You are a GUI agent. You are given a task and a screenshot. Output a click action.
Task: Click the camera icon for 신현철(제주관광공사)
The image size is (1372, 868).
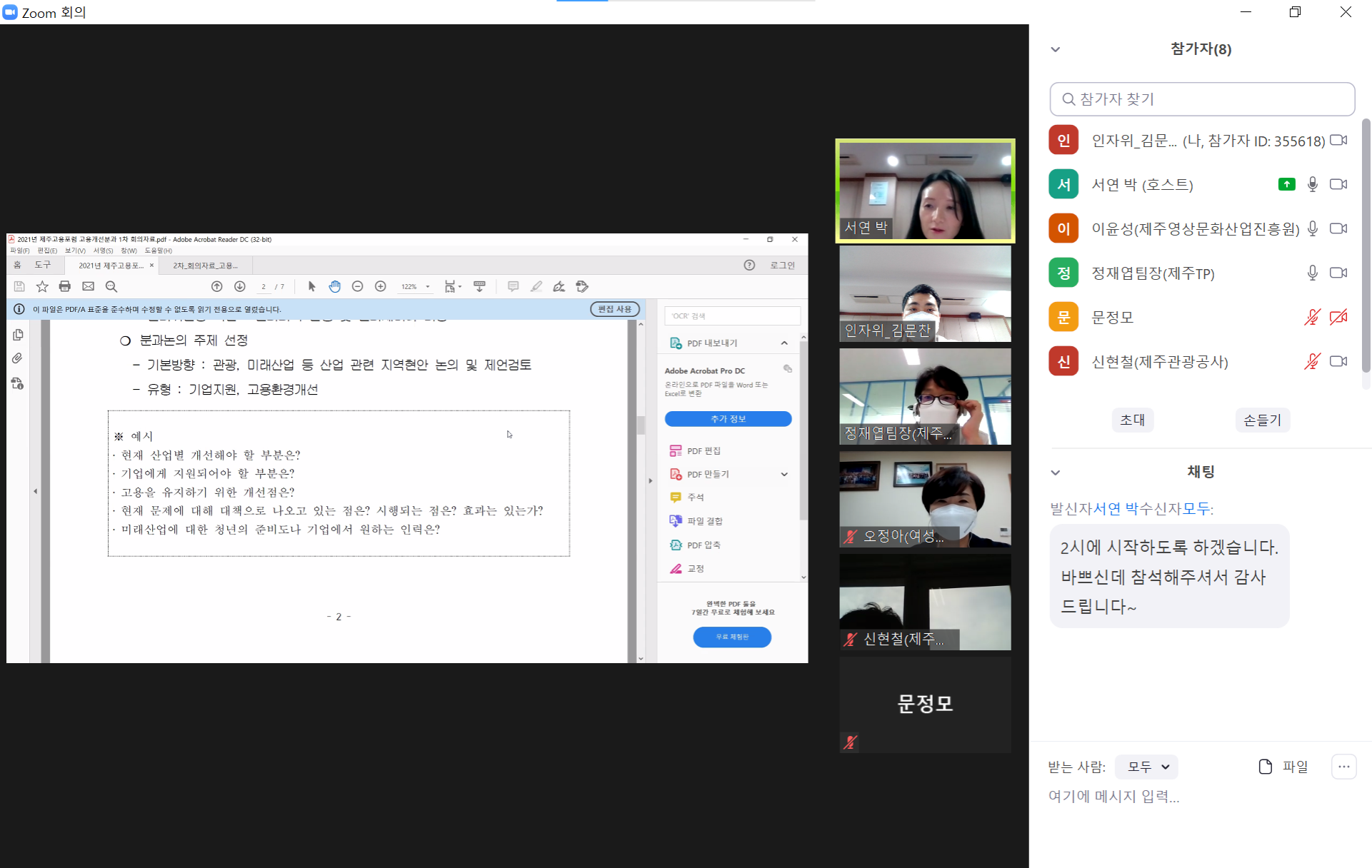tap(1338, 362)
